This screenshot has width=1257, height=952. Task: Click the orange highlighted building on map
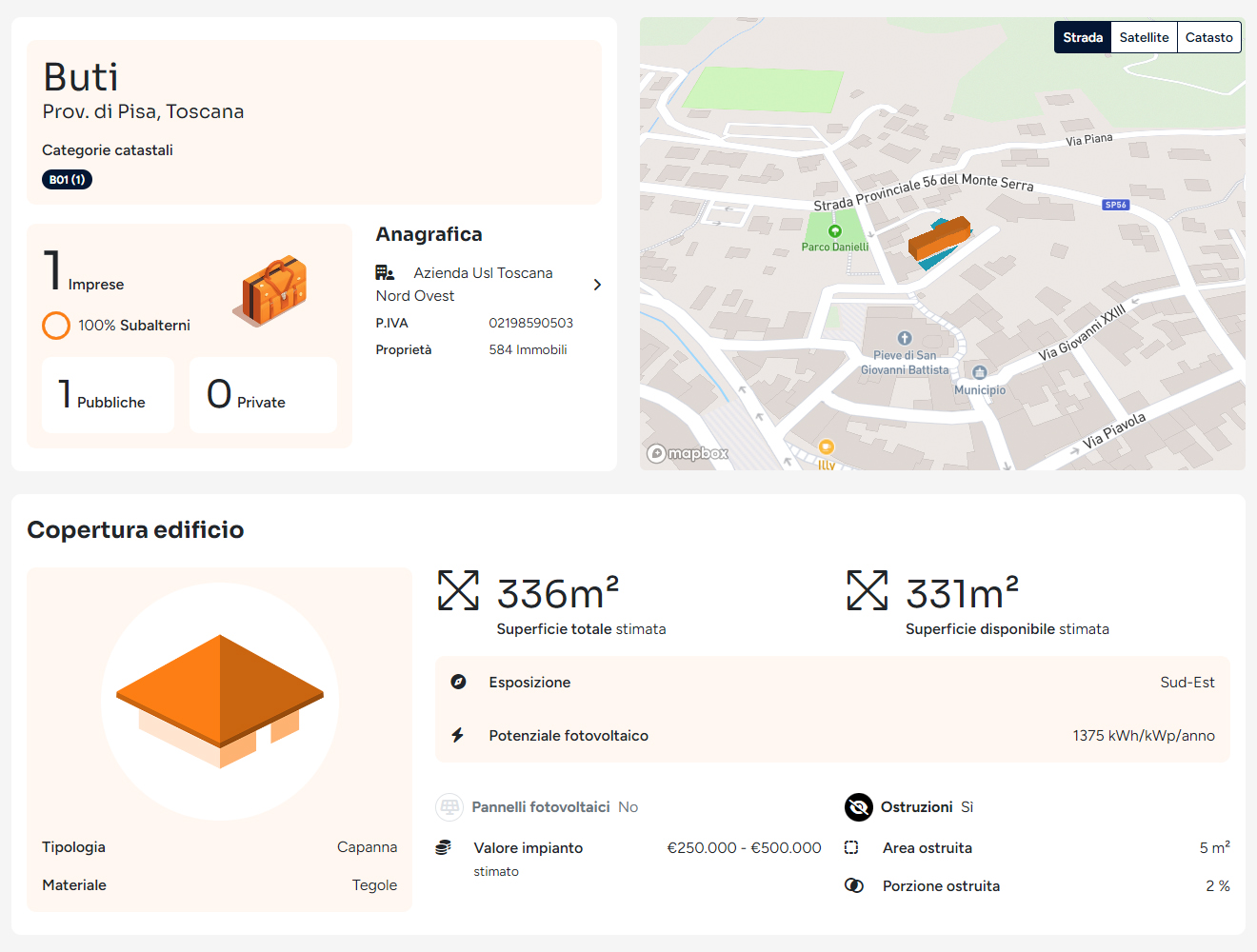pos(939,238)
